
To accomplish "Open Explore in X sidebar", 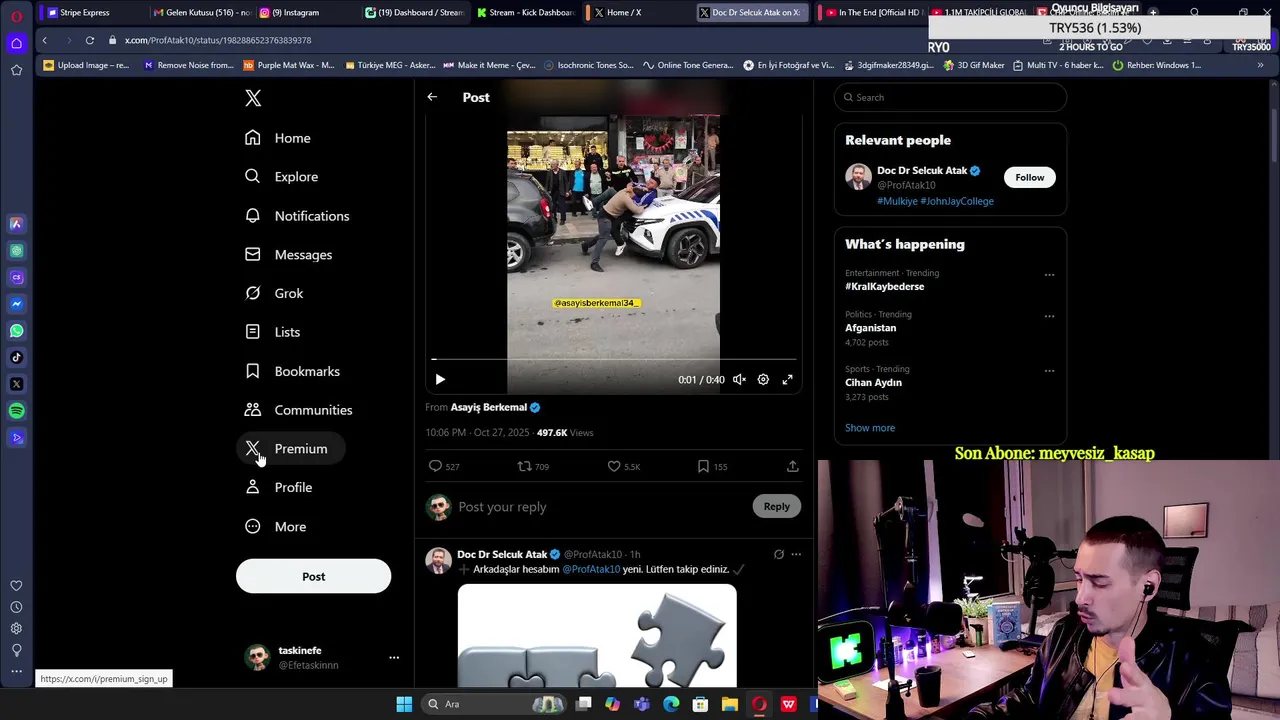I will click(282, 177).
